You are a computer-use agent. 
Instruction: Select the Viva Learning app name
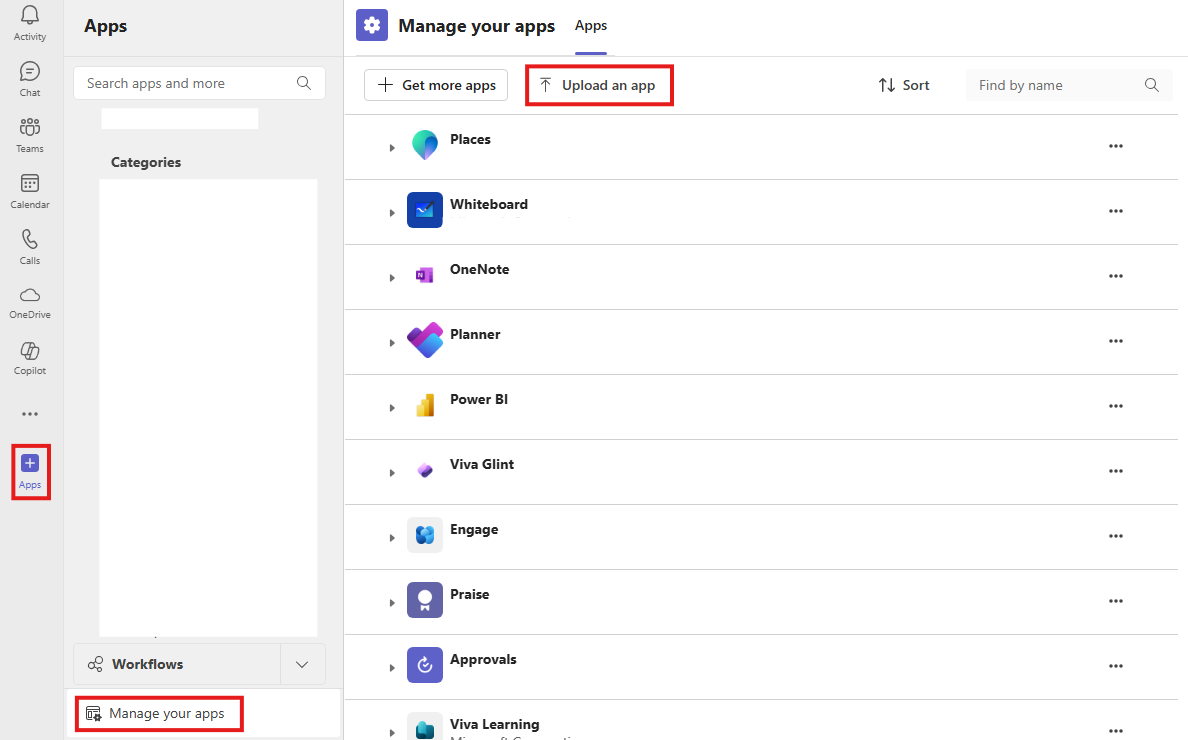click(495, 725)
